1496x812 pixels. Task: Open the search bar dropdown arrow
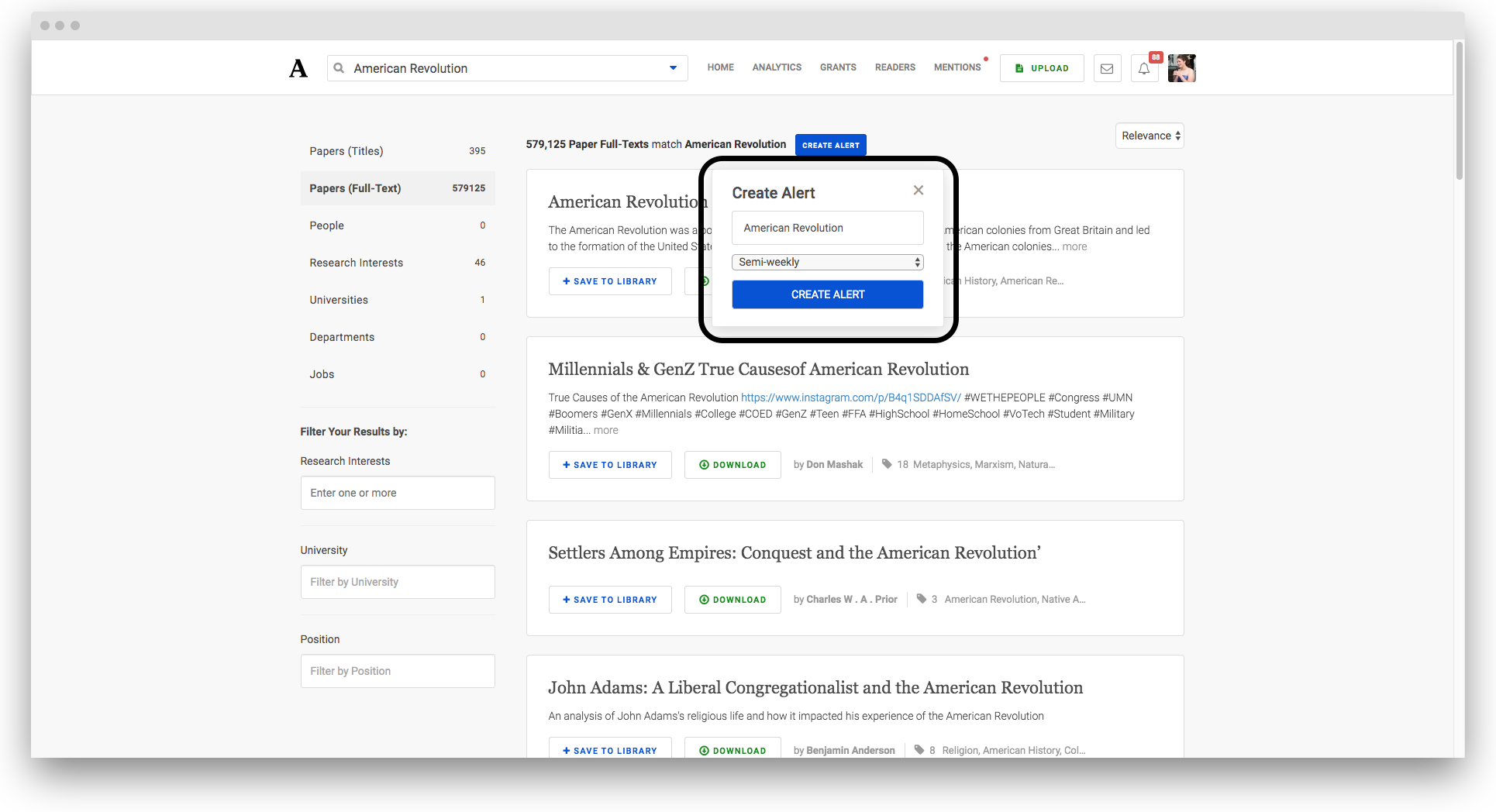click(673, 68)
